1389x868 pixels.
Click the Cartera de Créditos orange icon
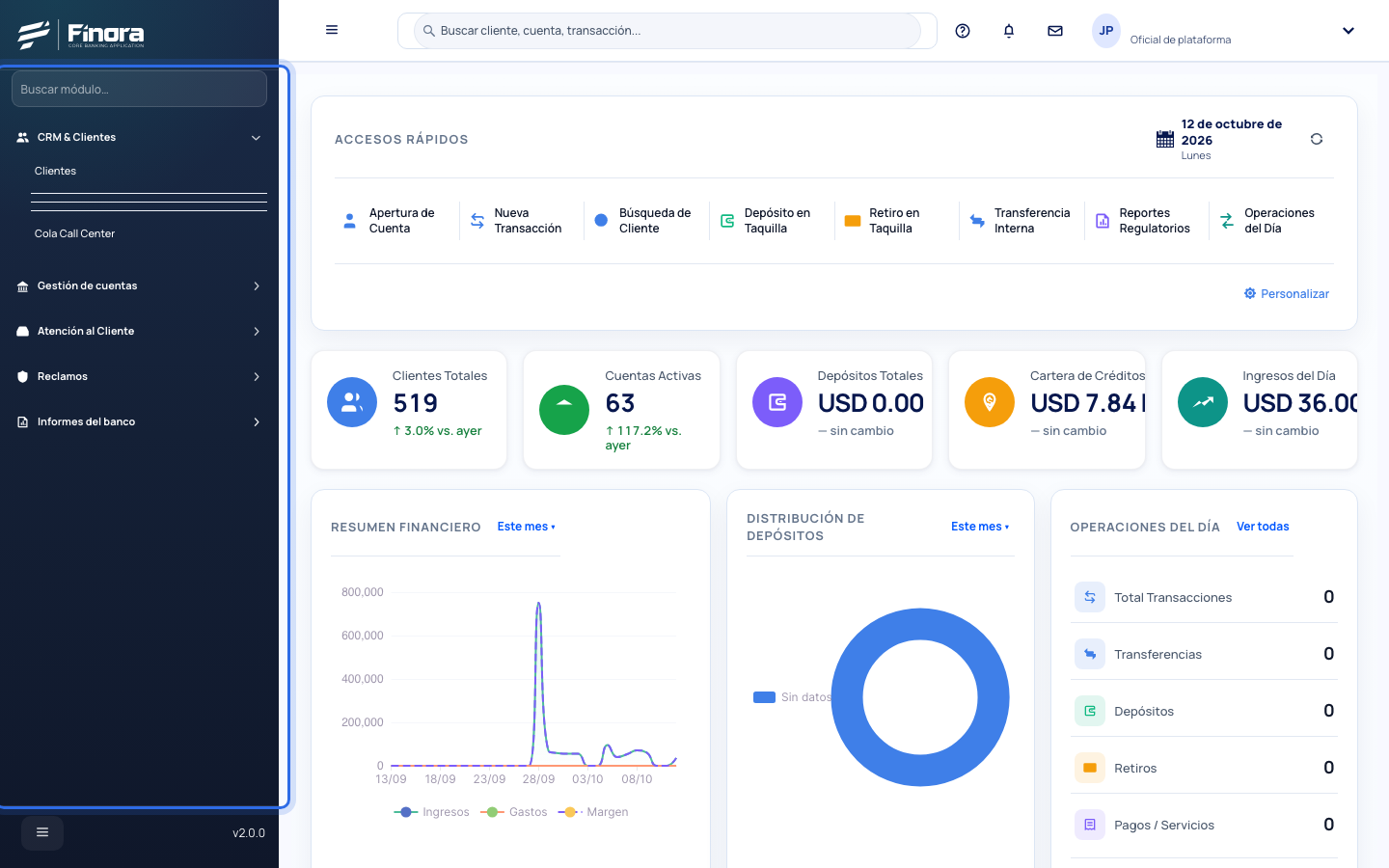point(990,402)
